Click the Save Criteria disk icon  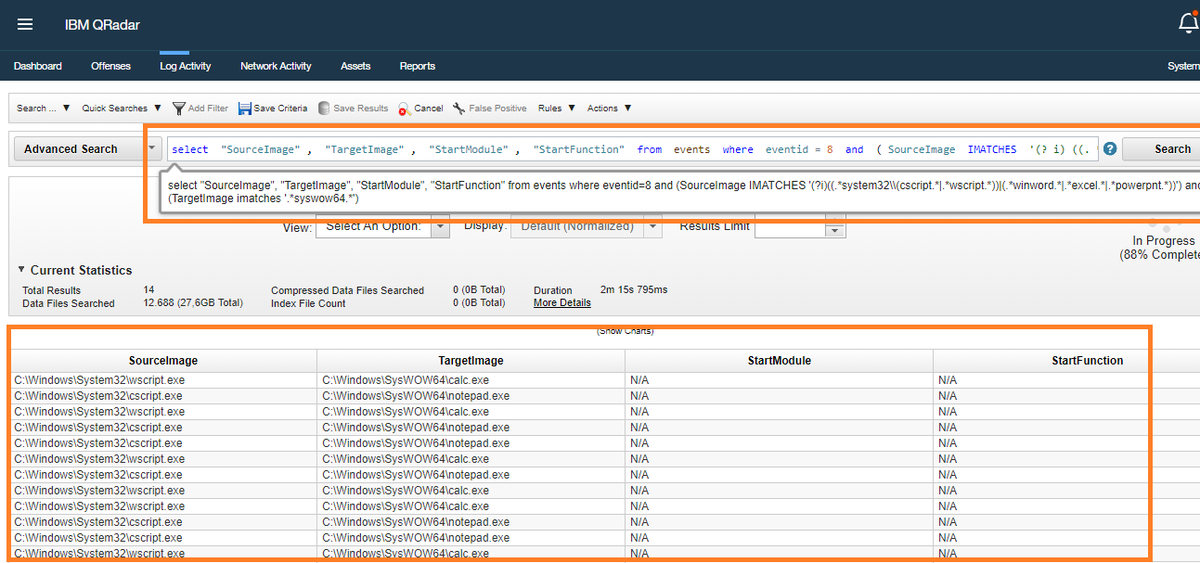[245, 108]
